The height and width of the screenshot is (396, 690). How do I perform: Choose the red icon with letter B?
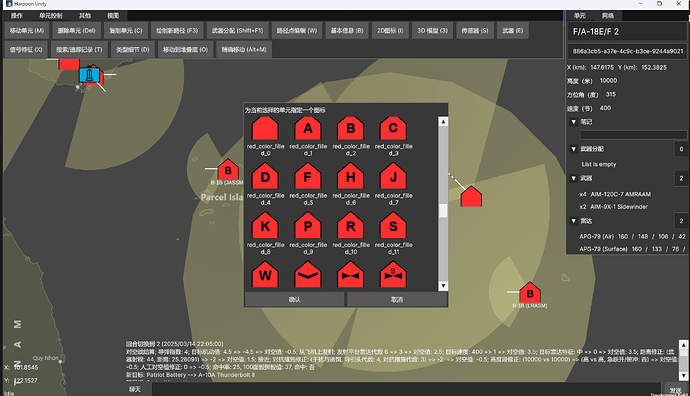click(350, 128)
